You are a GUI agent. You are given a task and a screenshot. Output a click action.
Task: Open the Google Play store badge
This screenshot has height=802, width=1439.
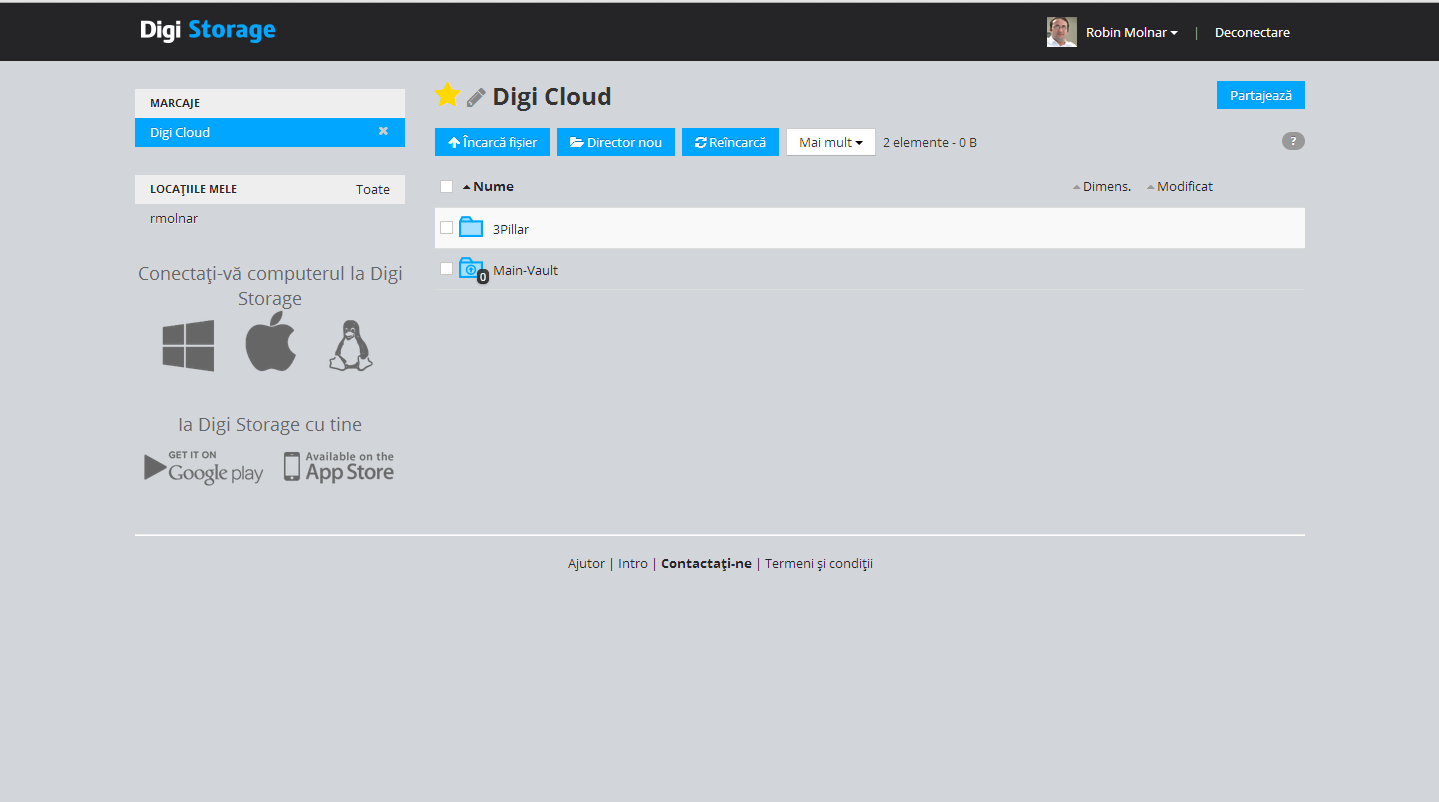[x=204, y=468]
